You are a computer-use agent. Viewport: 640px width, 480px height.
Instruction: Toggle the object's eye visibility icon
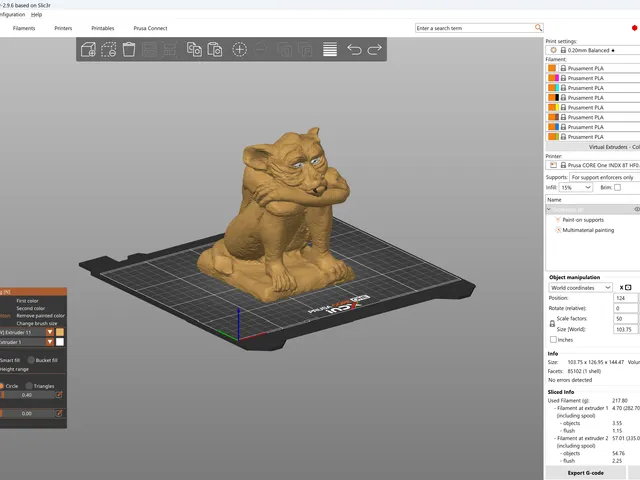point(637,209)
